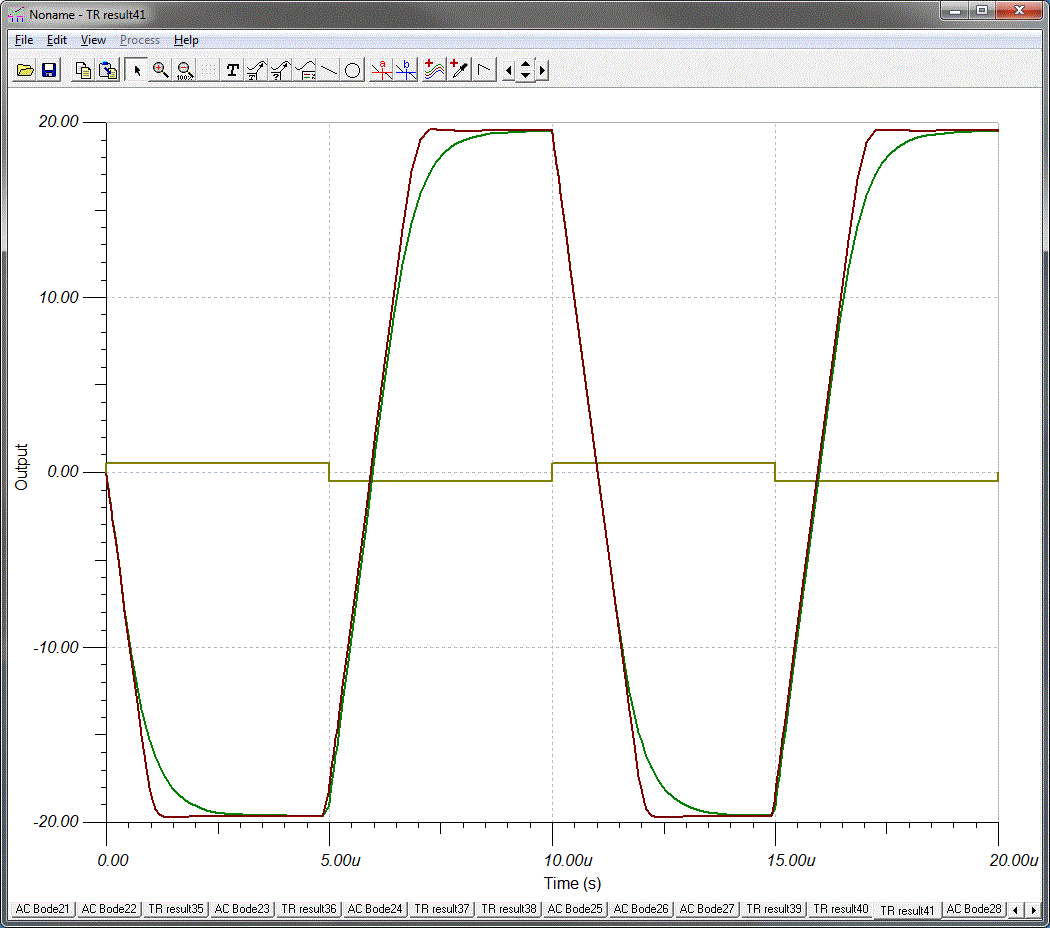Toggle the grid display button
This screenshot has width=1050, height=928.
pyautogui.click(x=208, y=70)
